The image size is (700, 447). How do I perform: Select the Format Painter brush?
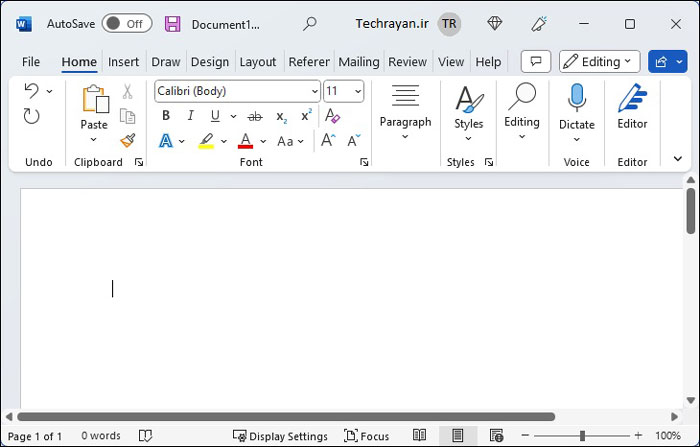[128, 141]
